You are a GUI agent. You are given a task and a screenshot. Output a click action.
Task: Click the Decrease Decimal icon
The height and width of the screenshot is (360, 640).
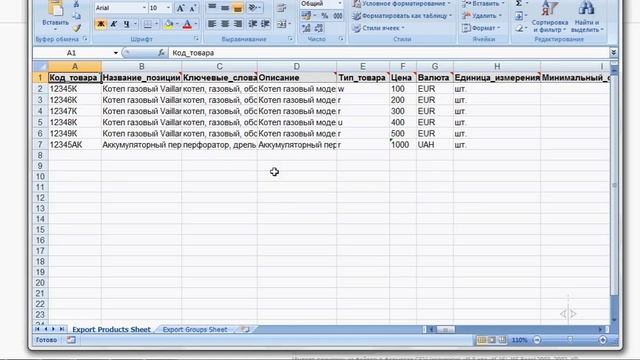[319, 28]
